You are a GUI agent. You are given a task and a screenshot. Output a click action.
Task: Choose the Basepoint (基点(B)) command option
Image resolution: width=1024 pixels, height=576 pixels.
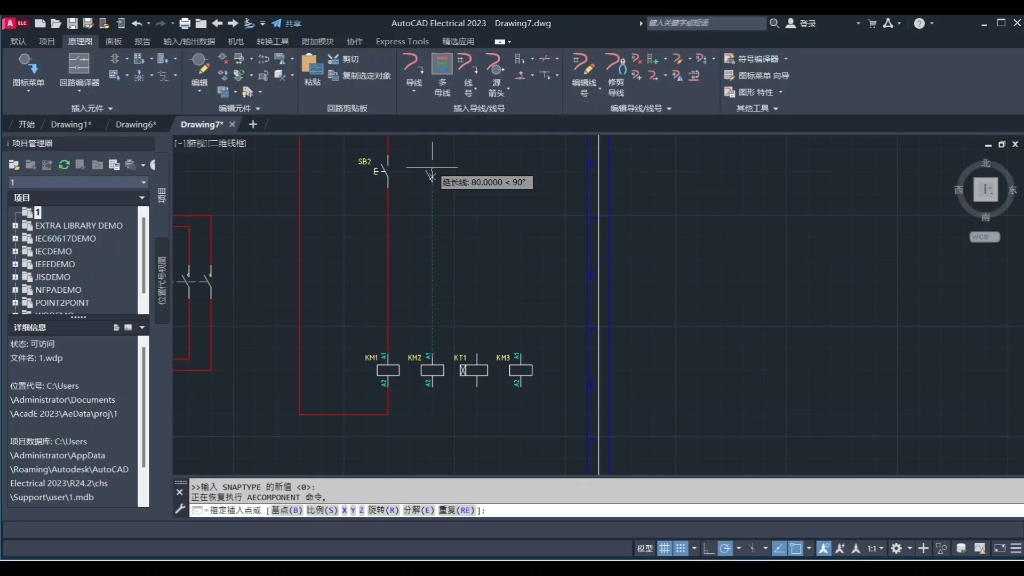pos(286,510)
